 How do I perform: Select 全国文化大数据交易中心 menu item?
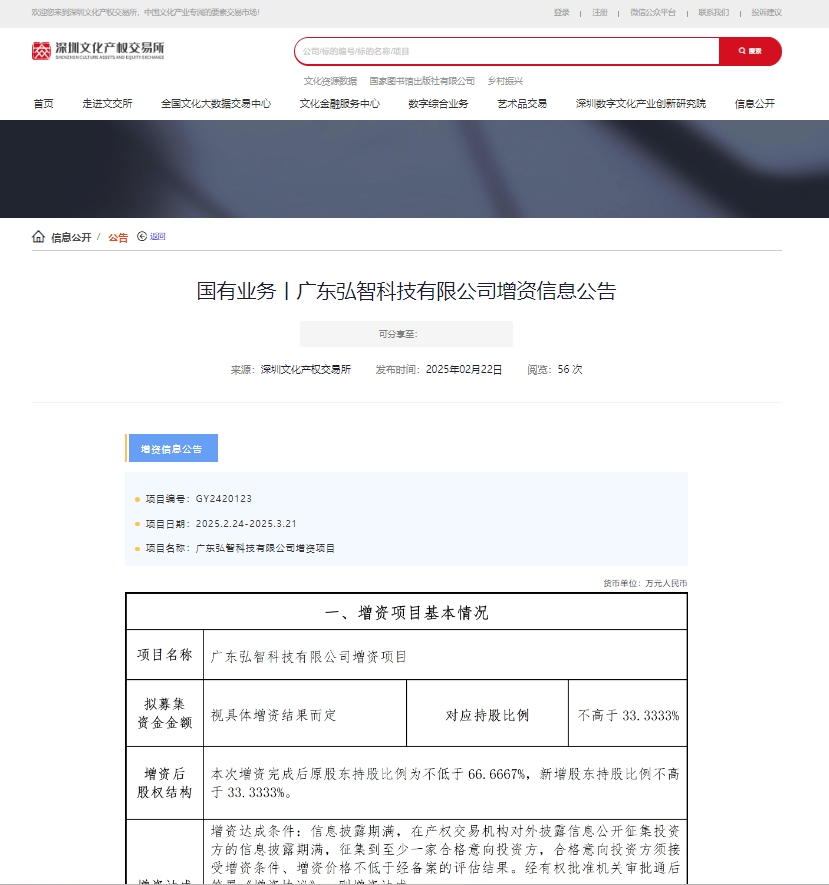[x=215, y=104]
